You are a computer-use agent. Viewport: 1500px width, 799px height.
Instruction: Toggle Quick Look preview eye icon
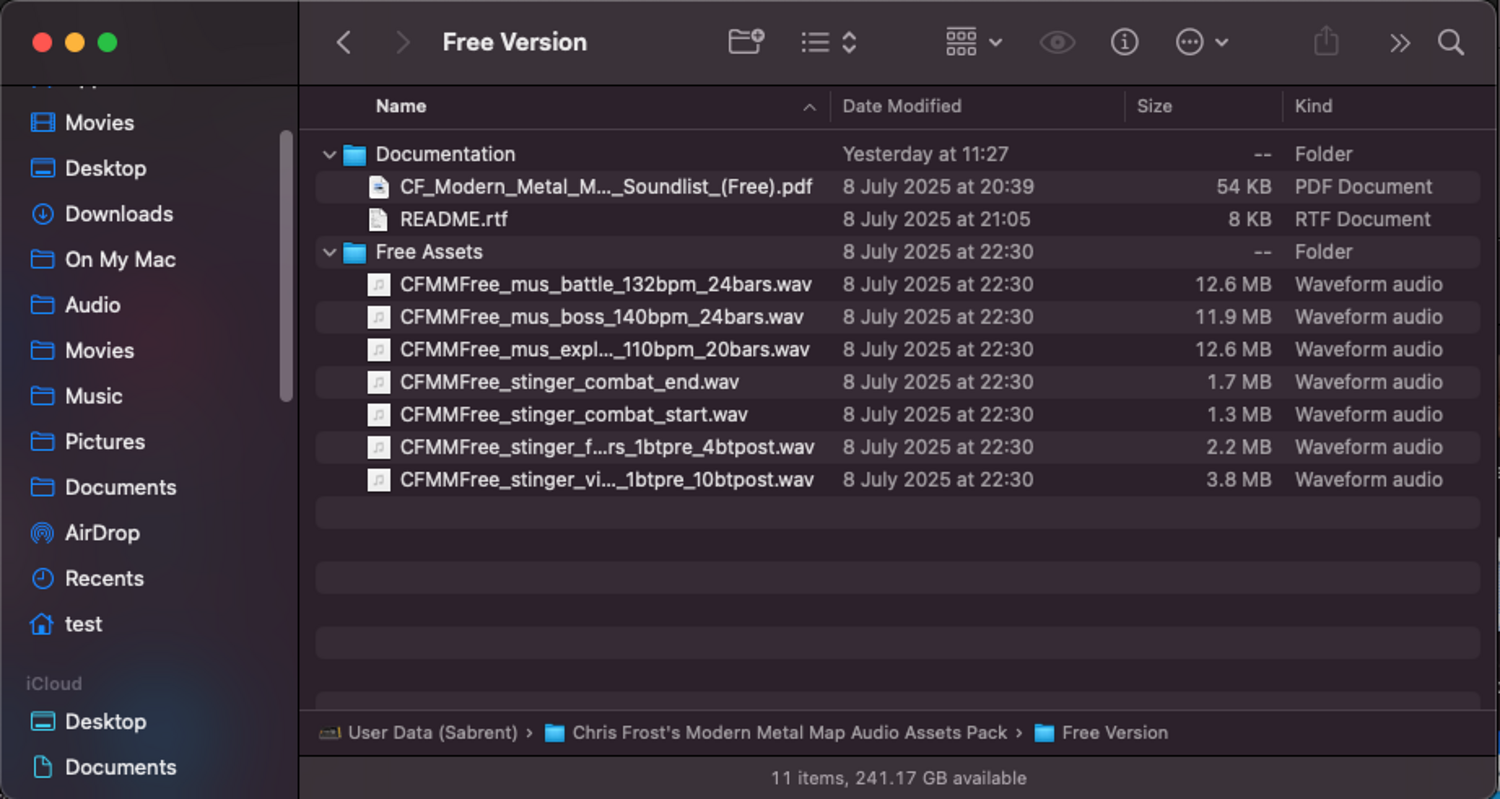(1057, 42)
